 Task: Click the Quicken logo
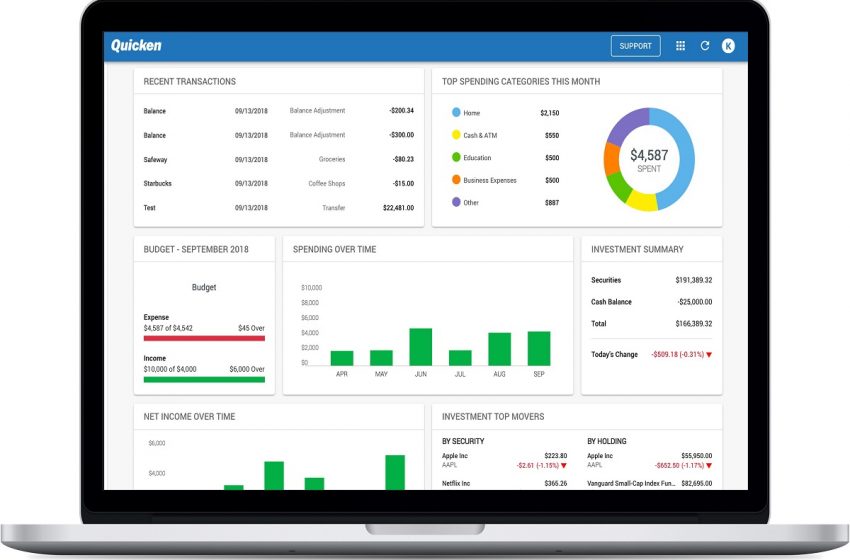[136, 46]
